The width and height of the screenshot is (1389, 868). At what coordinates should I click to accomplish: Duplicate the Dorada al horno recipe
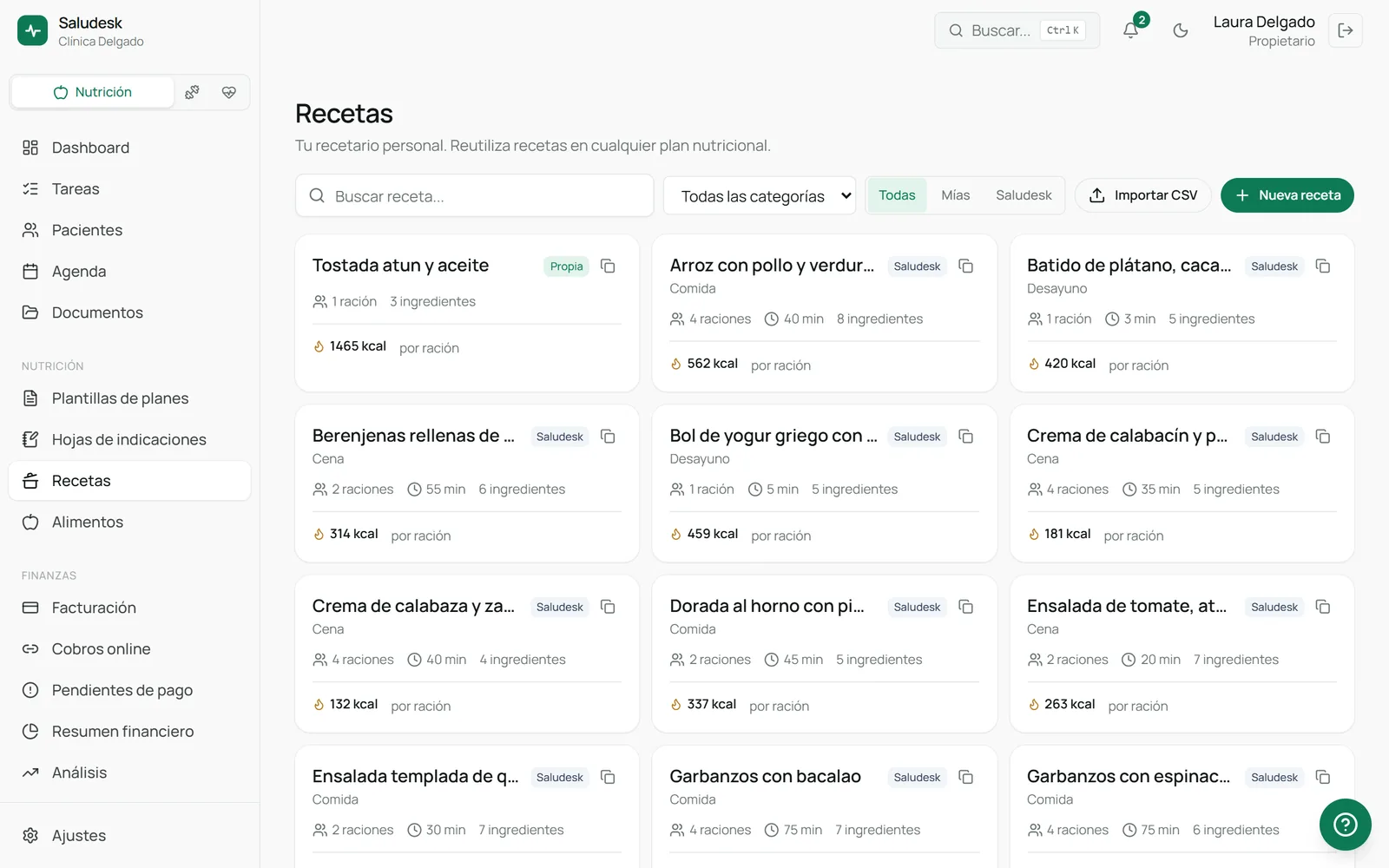[x=965, y=607]
